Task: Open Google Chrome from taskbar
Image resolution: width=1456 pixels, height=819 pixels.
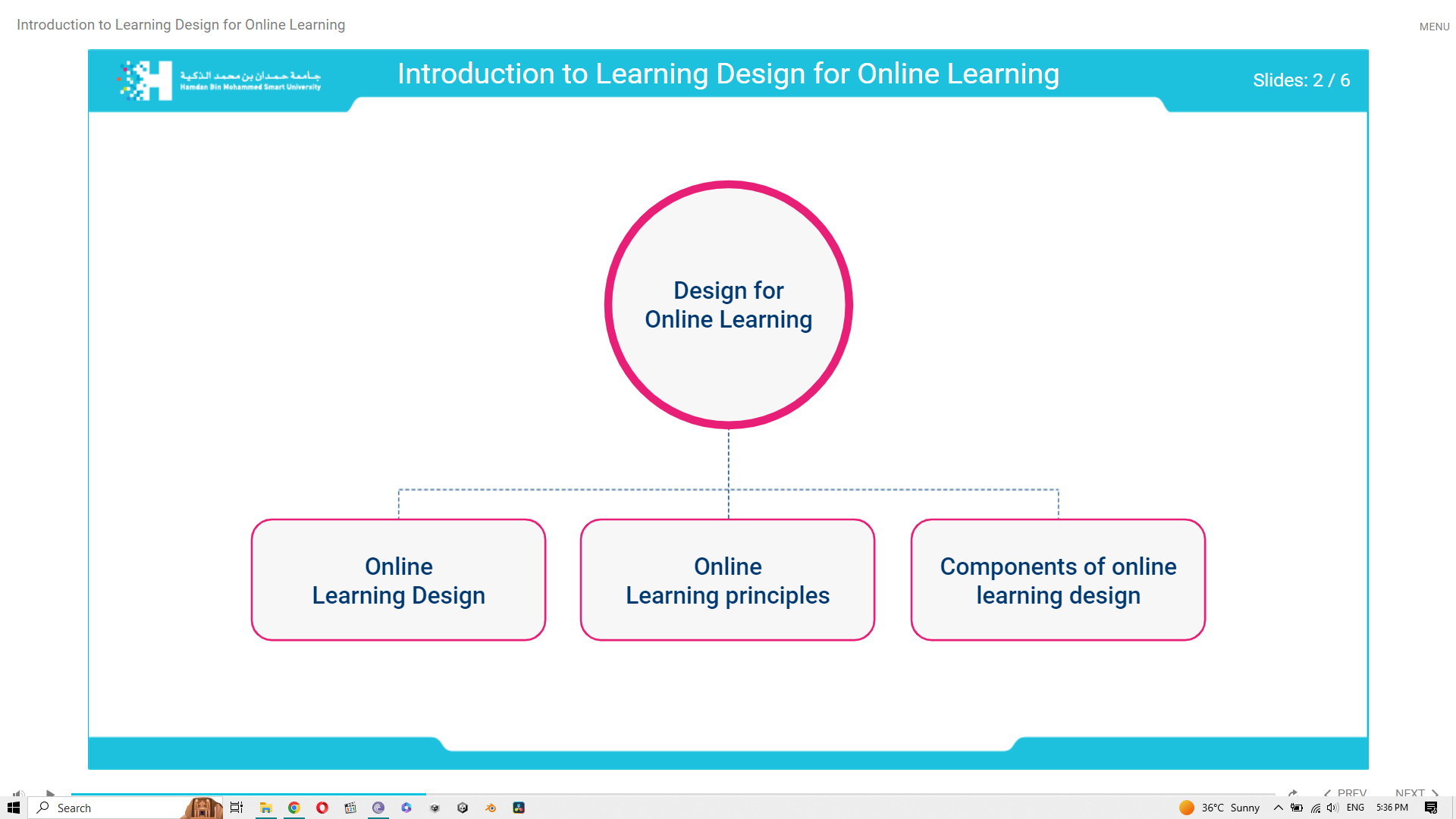Action: 294,808
